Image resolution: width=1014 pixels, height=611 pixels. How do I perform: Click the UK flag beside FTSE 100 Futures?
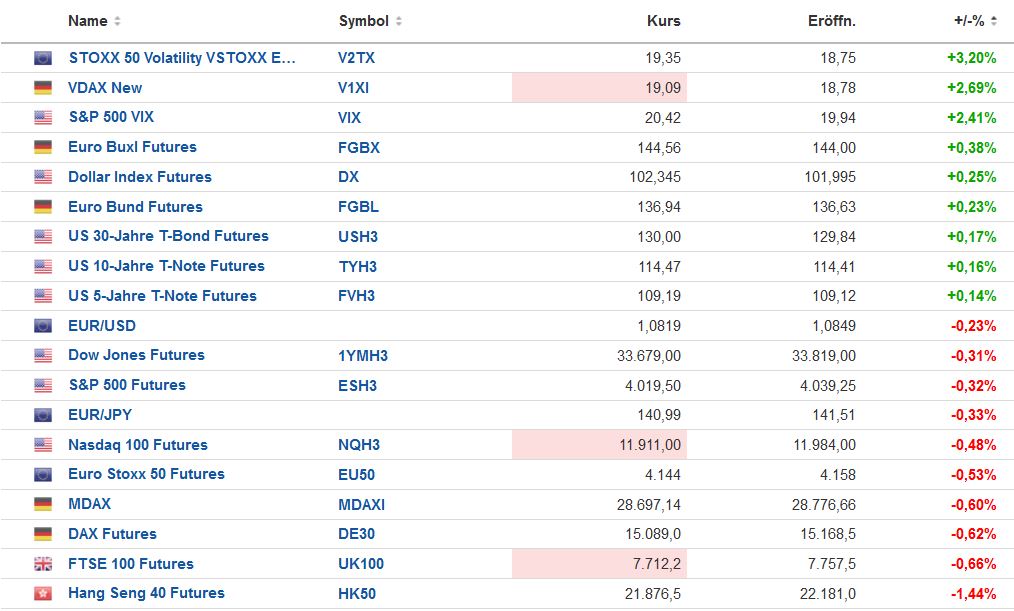tap(42, 563)
